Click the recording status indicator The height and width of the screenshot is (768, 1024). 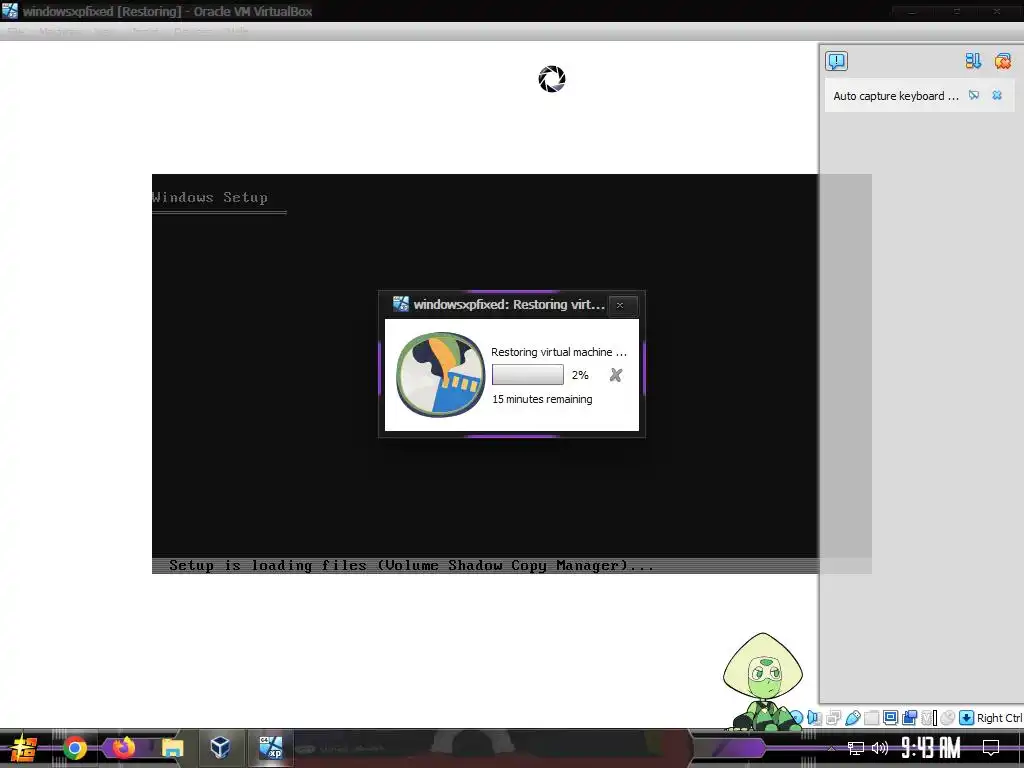click(910, 718)
